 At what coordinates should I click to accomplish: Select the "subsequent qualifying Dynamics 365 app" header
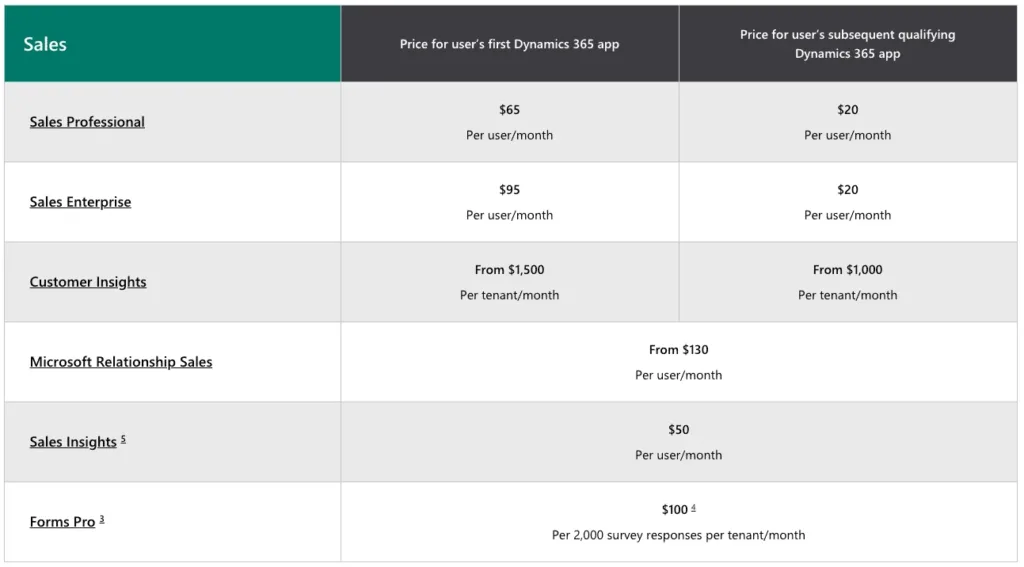[847, 44]
